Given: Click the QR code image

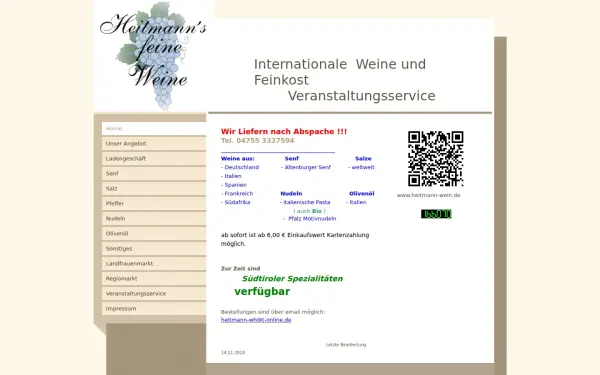Looking at the screenshot, I should pyautogui.click(x=435, y=158).
